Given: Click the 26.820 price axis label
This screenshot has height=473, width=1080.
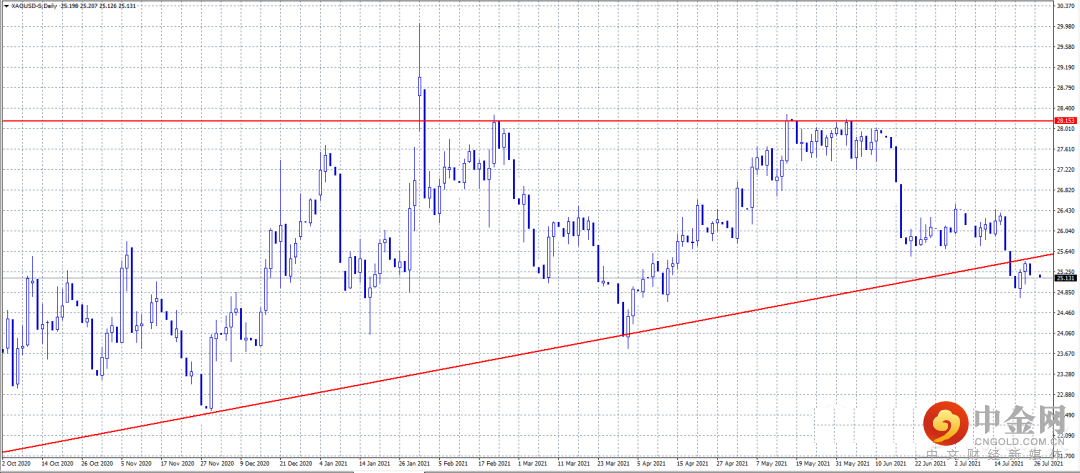Looking at the screenshot, I should point(1066,190).
